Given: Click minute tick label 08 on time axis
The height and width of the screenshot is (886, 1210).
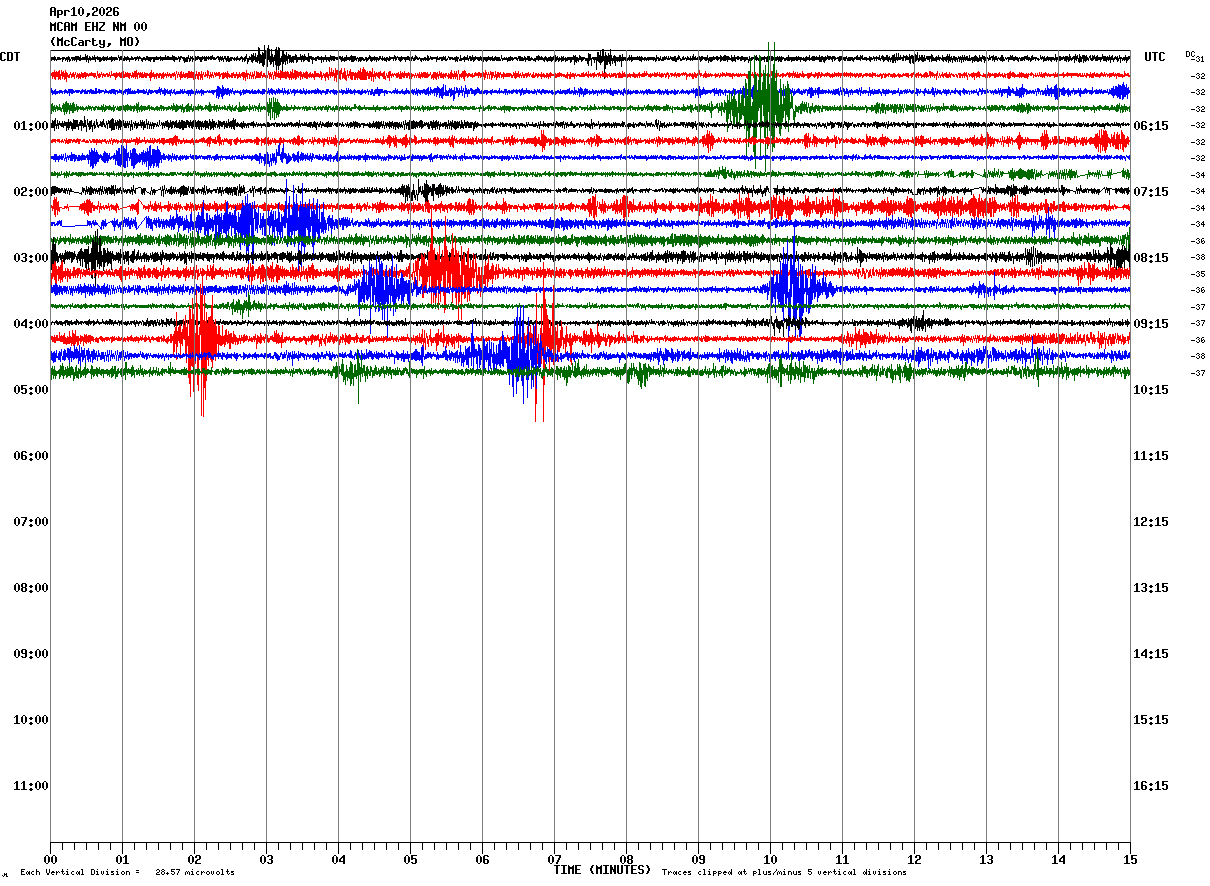Looking at the screenshot, I should pos(626,859).
